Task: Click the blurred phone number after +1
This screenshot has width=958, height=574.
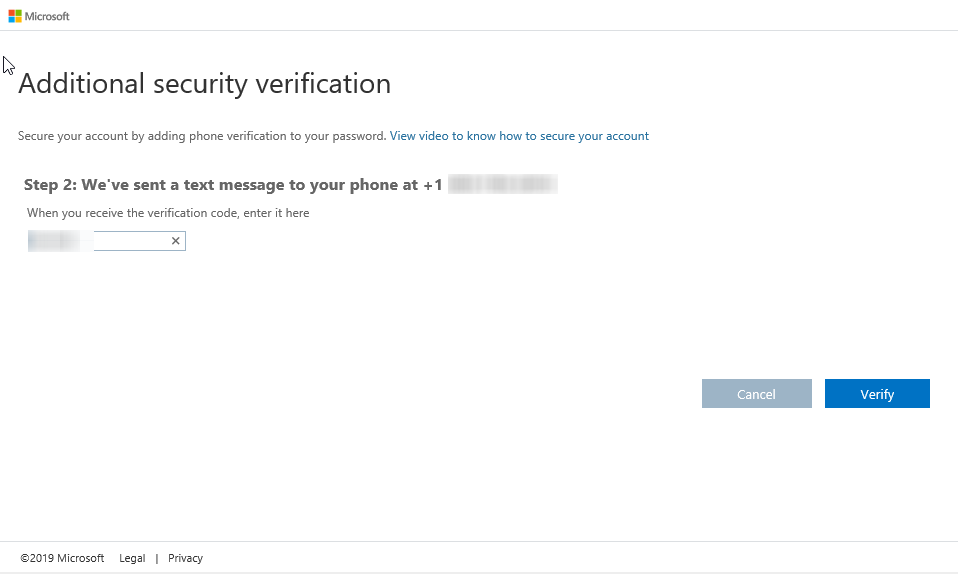Action: pos(502,185)
